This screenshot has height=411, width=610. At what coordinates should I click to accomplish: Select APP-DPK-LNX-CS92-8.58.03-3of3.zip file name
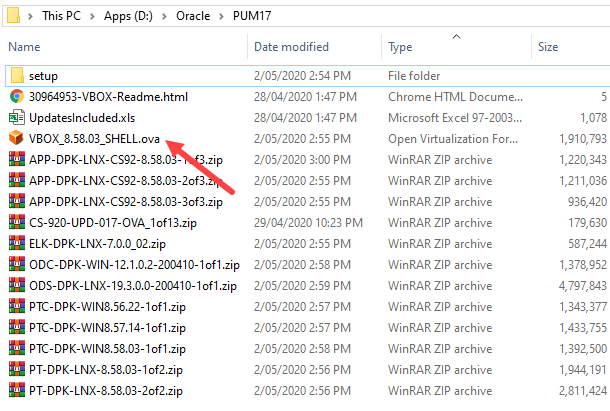click(126, 202)
